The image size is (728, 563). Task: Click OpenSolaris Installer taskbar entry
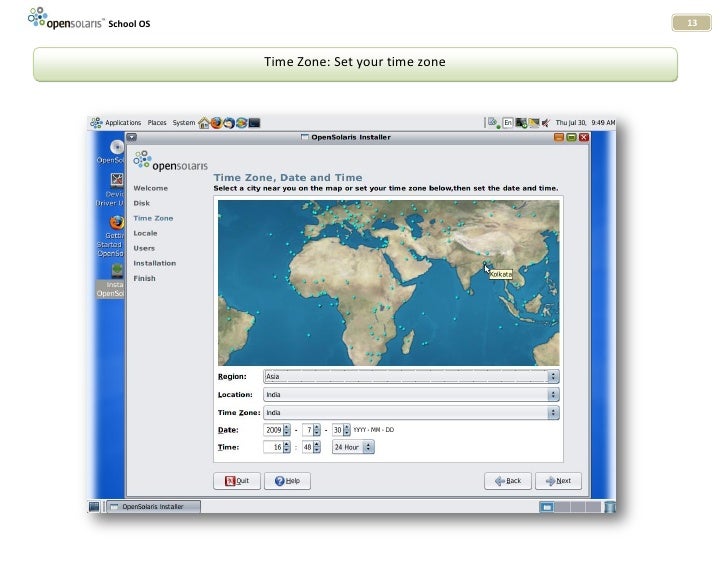point(154,506)
